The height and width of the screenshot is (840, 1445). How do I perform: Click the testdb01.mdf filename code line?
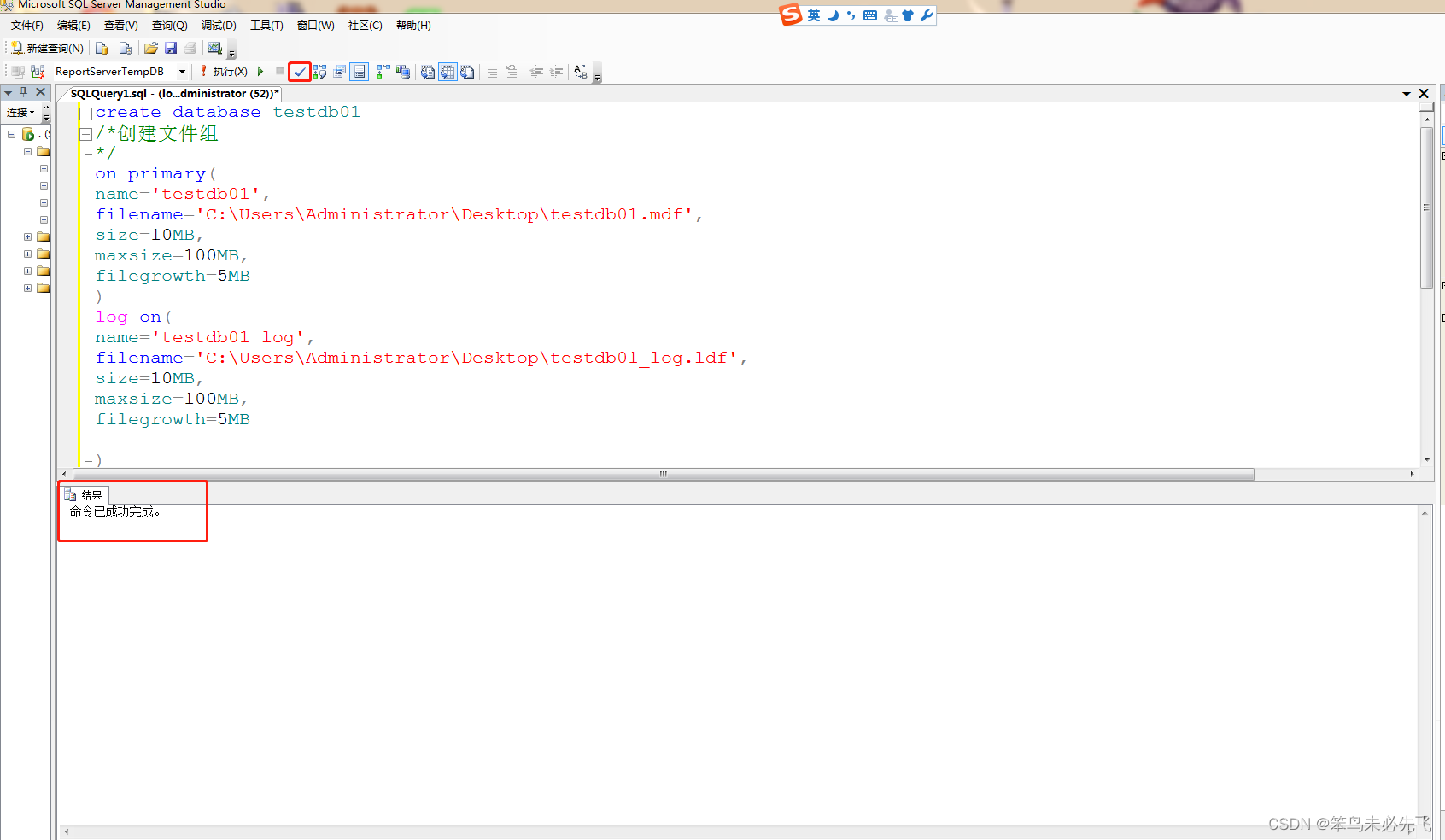(x=399, y=215)
